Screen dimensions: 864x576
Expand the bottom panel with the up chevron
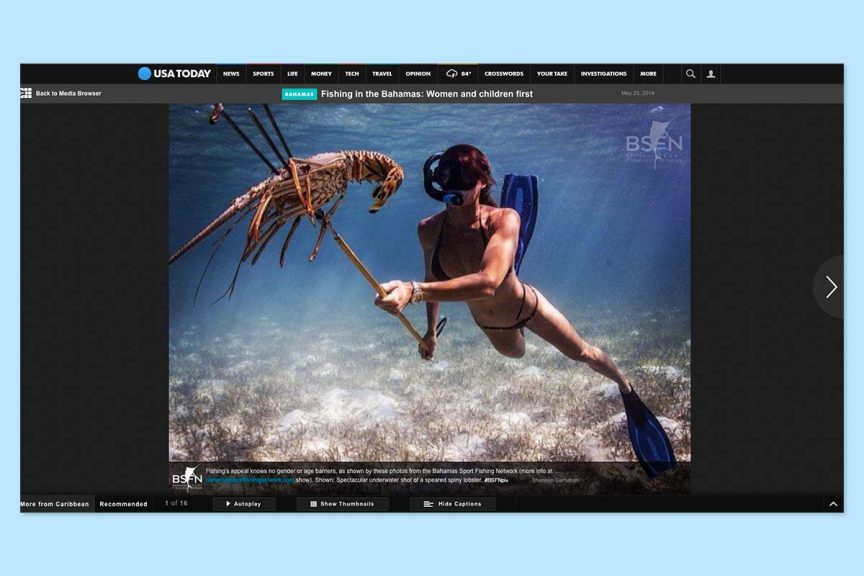click(833, 504)
